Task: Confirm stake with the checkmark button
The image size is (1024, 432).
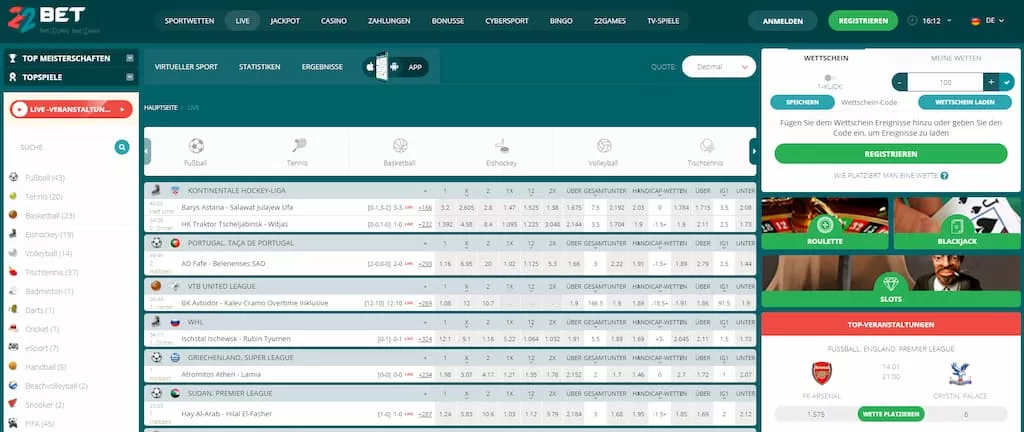Action: [1007, 82]
